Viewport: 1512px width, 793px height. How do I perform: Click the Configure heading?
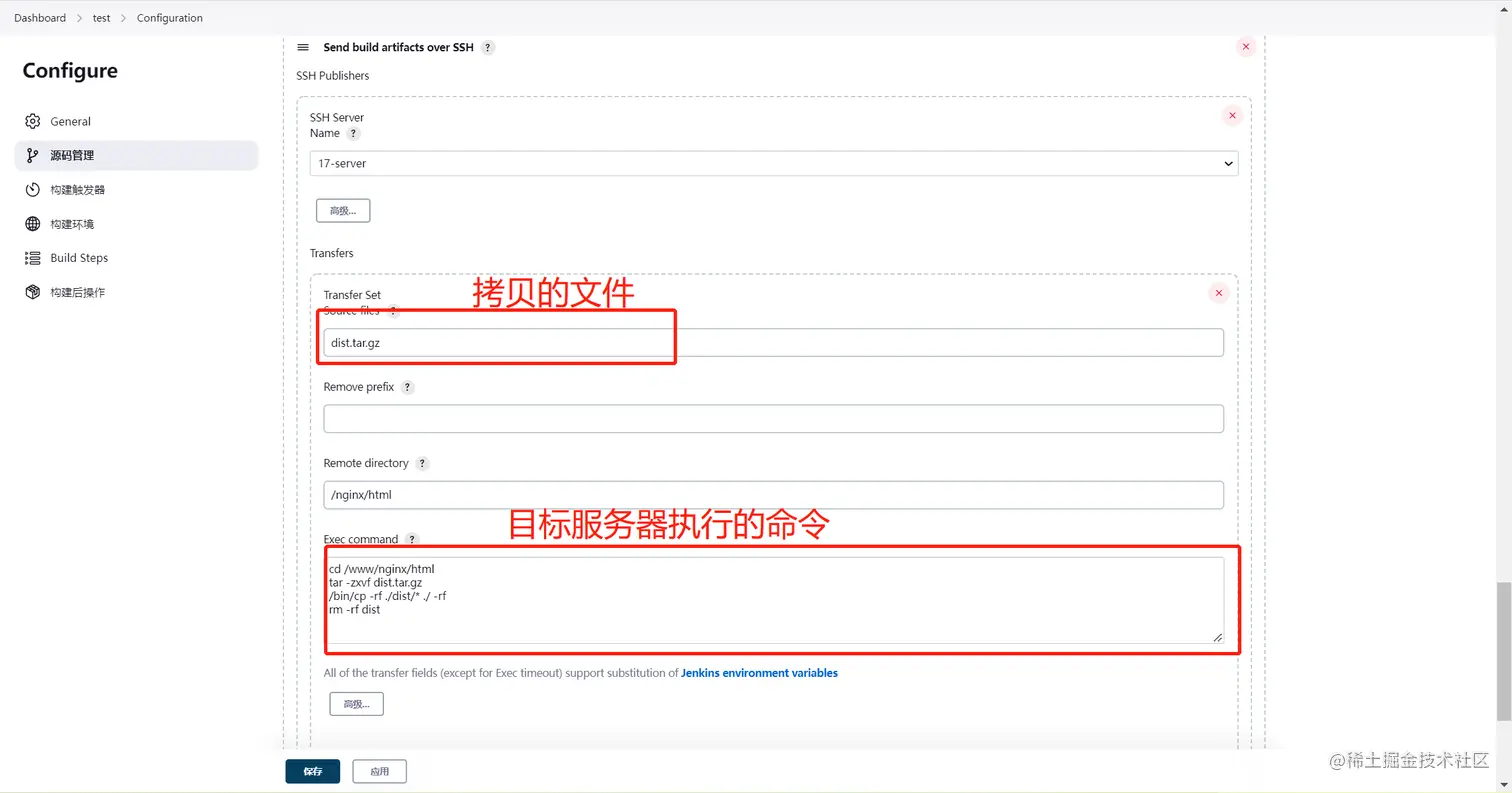pos(70,71)
